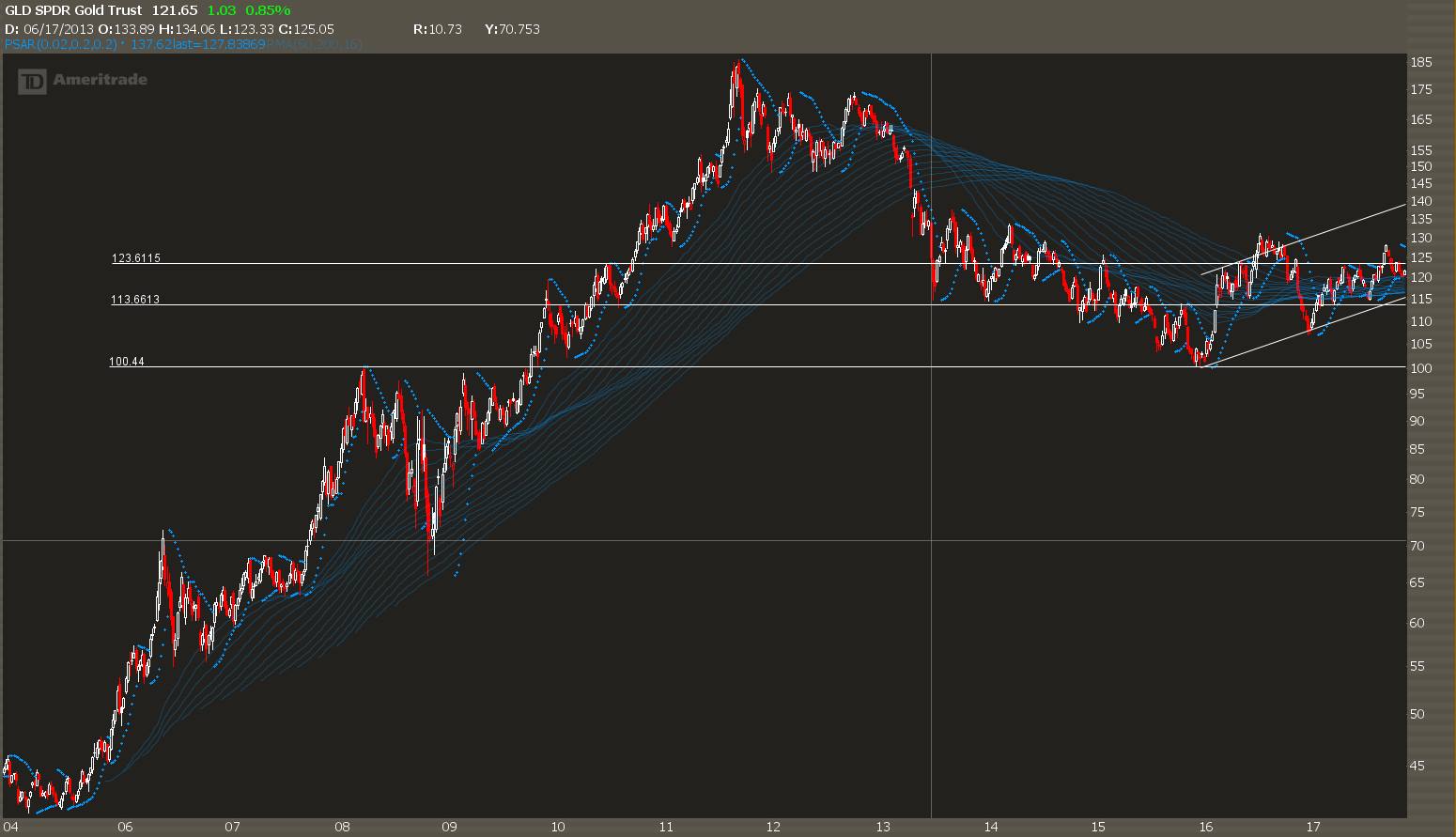Click the TD Ameritrade logo watermark
1456x837 pixels.
coord(84,81)
